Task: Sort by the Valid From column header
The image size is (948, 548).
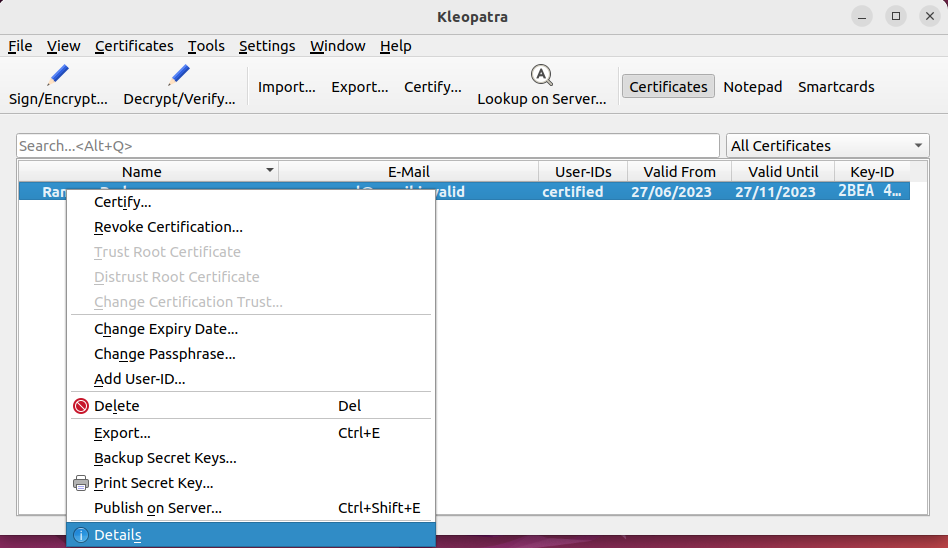Action: coord(679,172)
